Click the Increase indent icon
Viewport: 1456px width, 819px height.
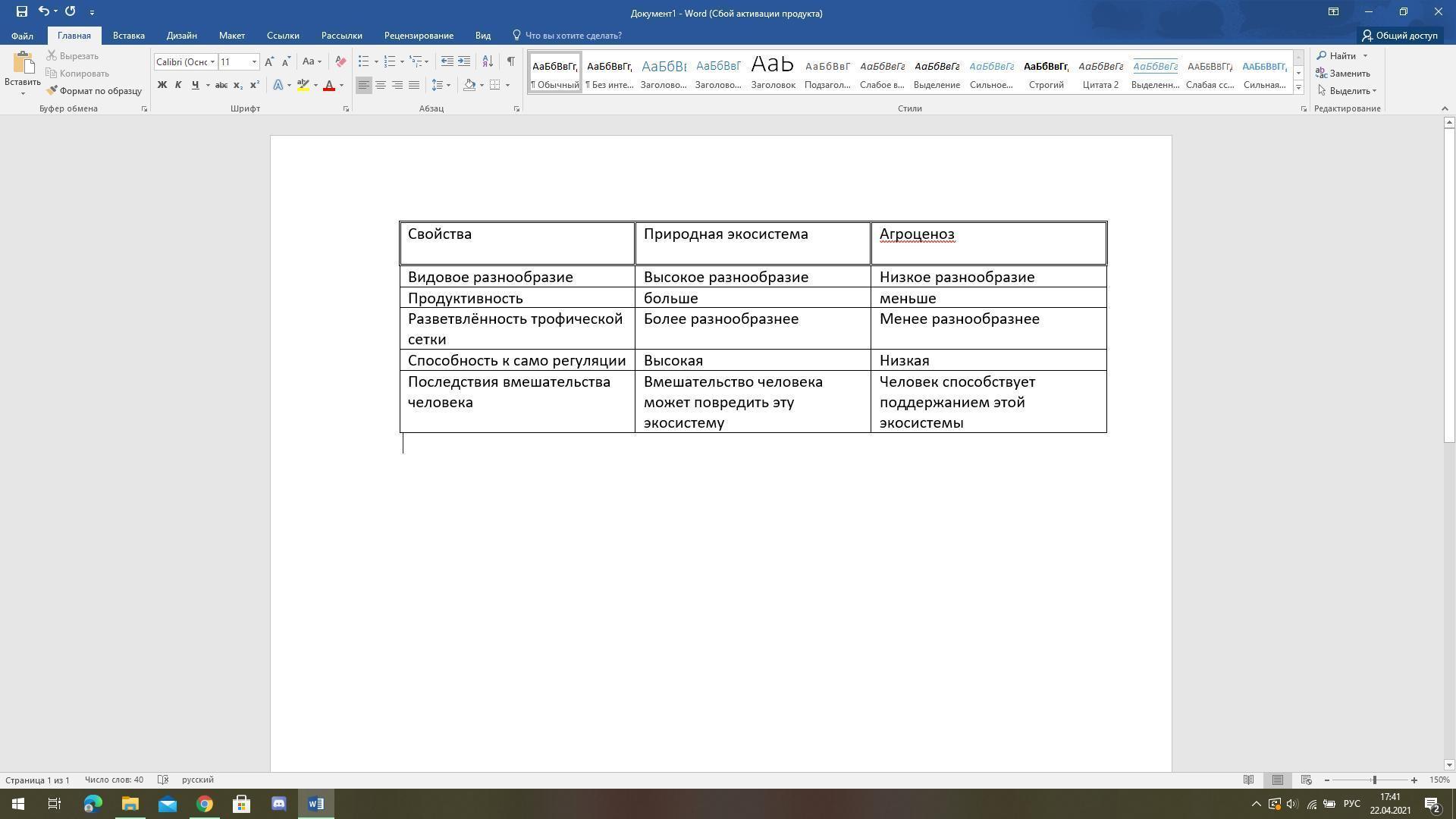[x=464, y=61]
